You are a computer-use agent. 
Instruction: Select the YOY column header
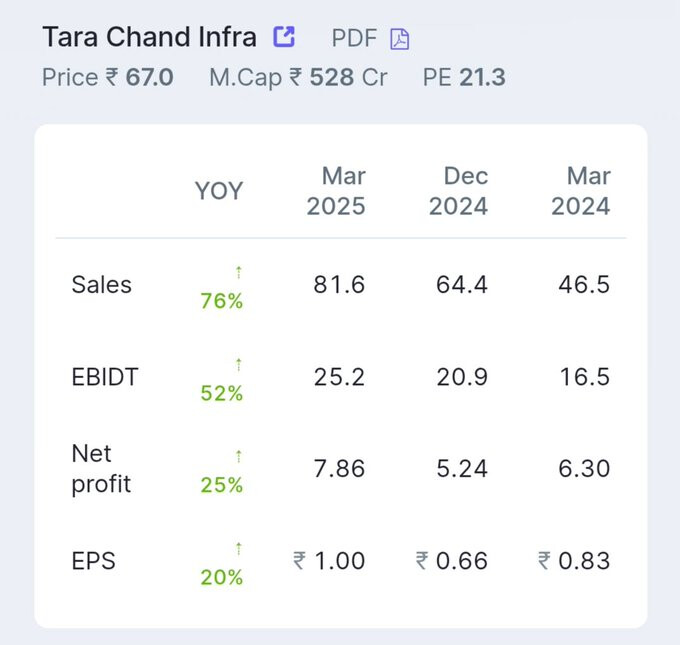(219, 191)
